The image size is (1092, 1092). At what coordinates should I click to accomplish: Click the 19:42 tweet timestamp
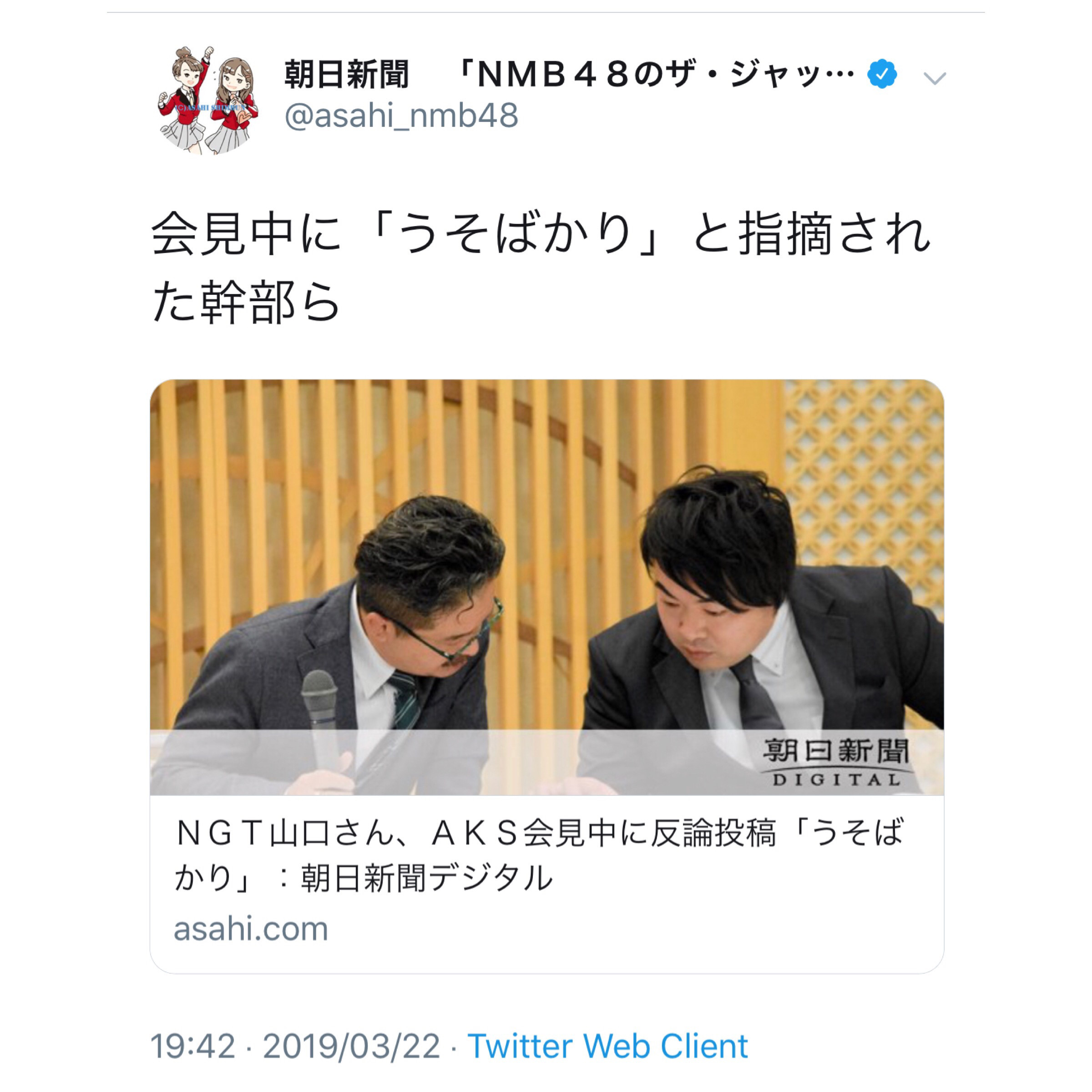pyautogui.click(x=193, y=1046)
